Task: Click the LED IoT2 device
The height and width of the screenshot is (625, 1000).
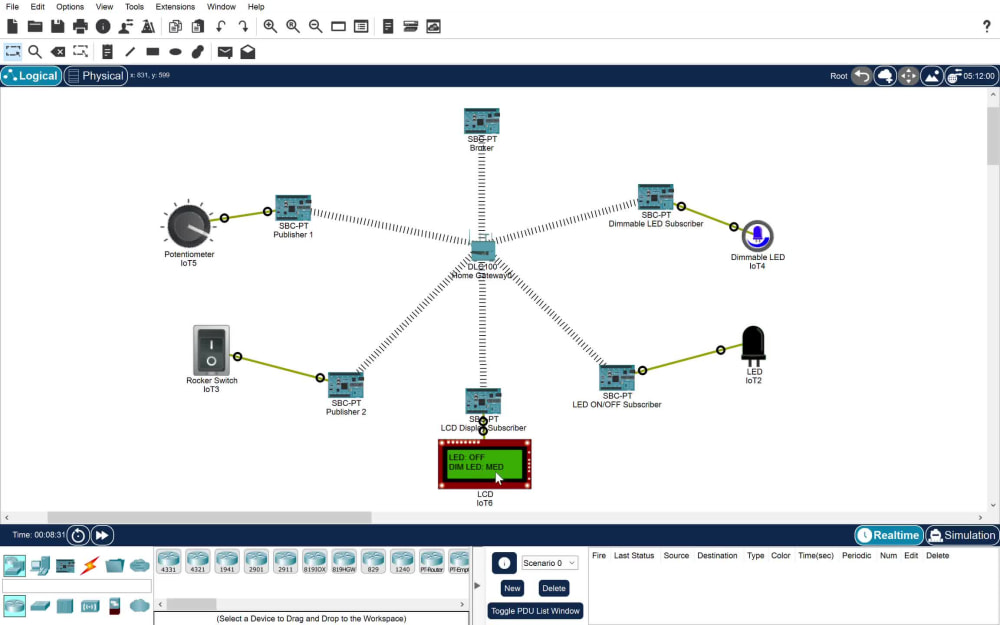Action: pos(753,346)
